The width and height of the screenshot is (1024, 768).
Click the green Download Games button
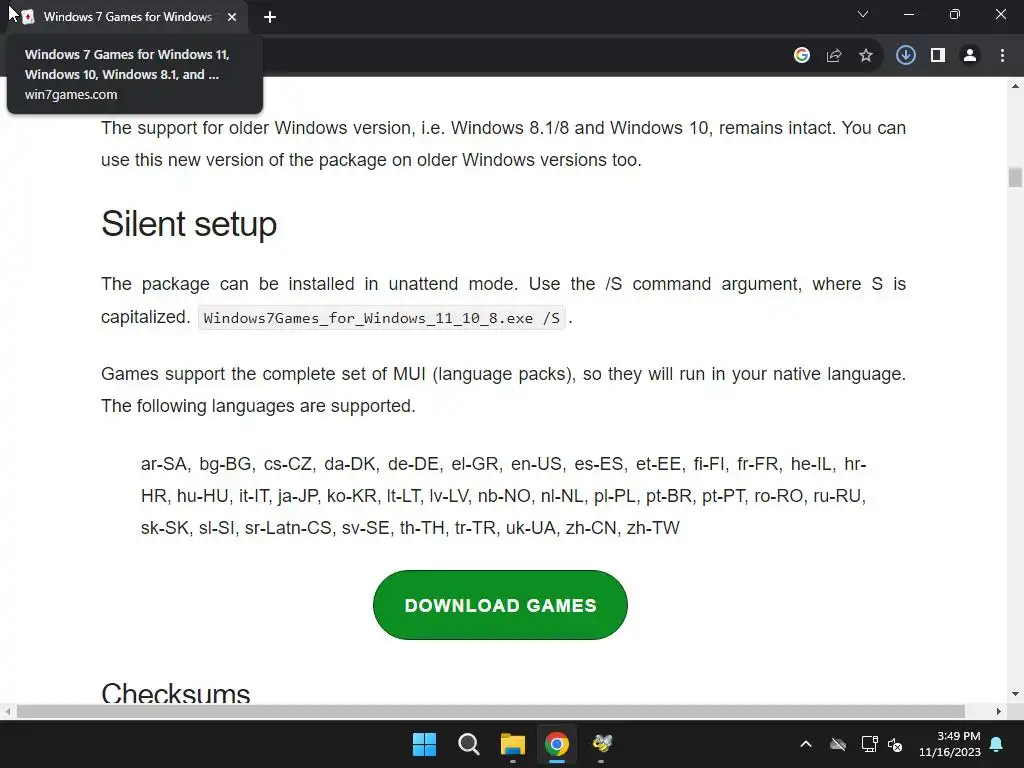point(500,605)
